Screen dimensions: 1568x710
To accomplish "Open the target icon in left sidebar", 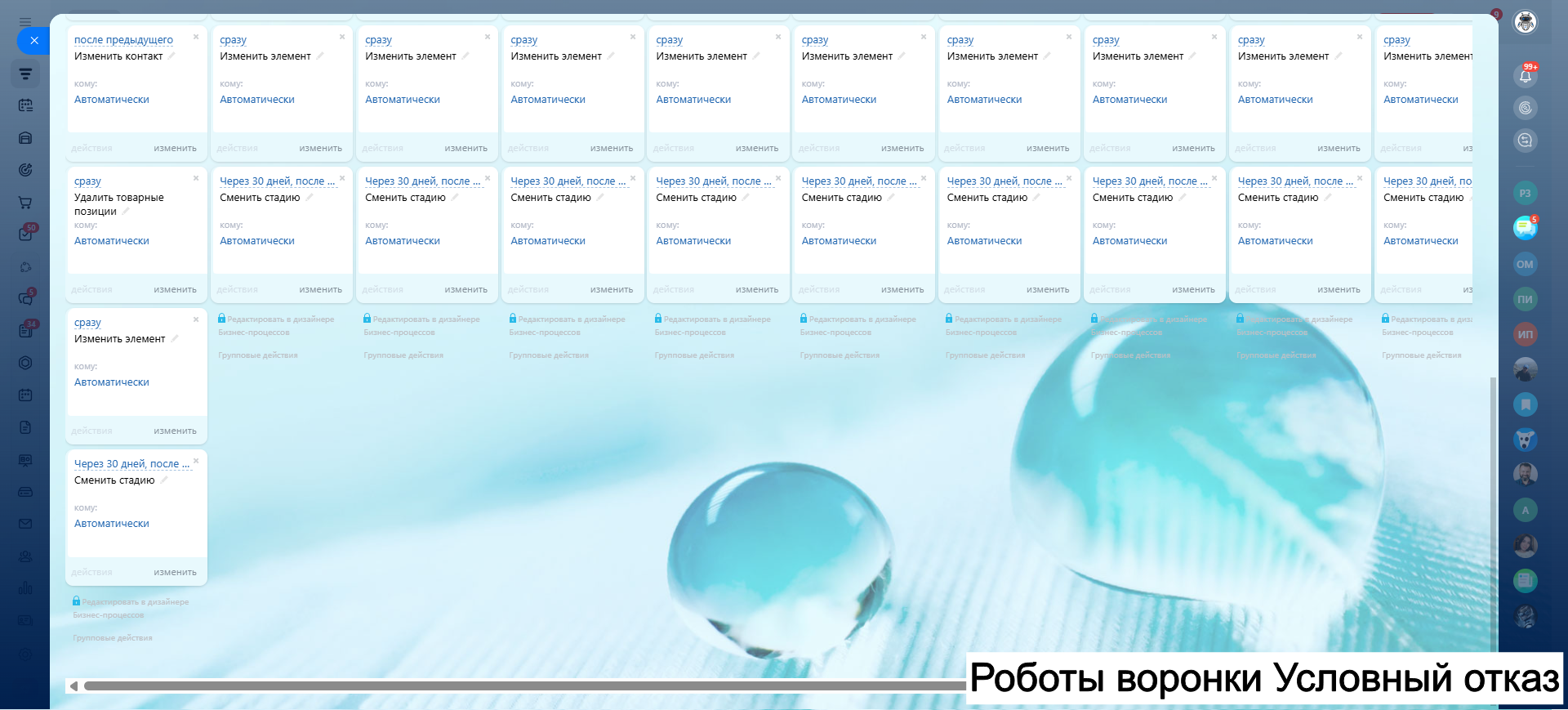I will point(25,170).
